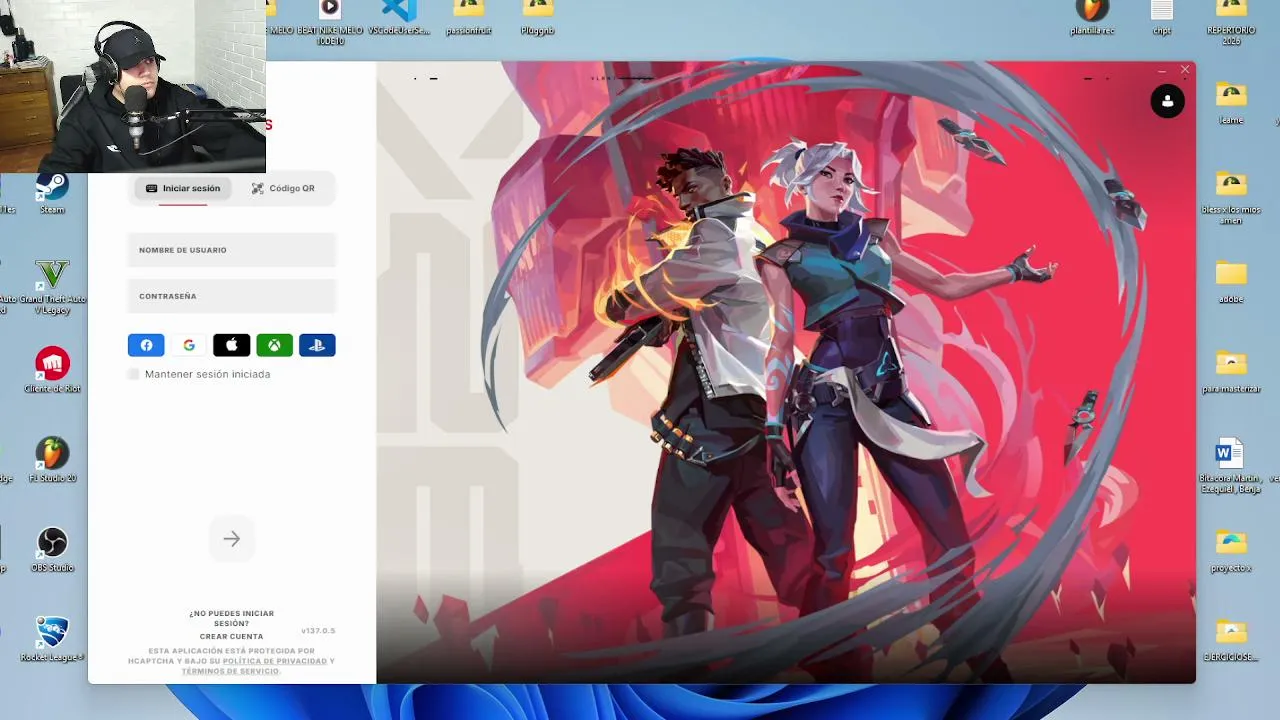Screen dimensions: 1280x720
Task: Select the Bitacora Martin Word document icon
Action: 1230,466
